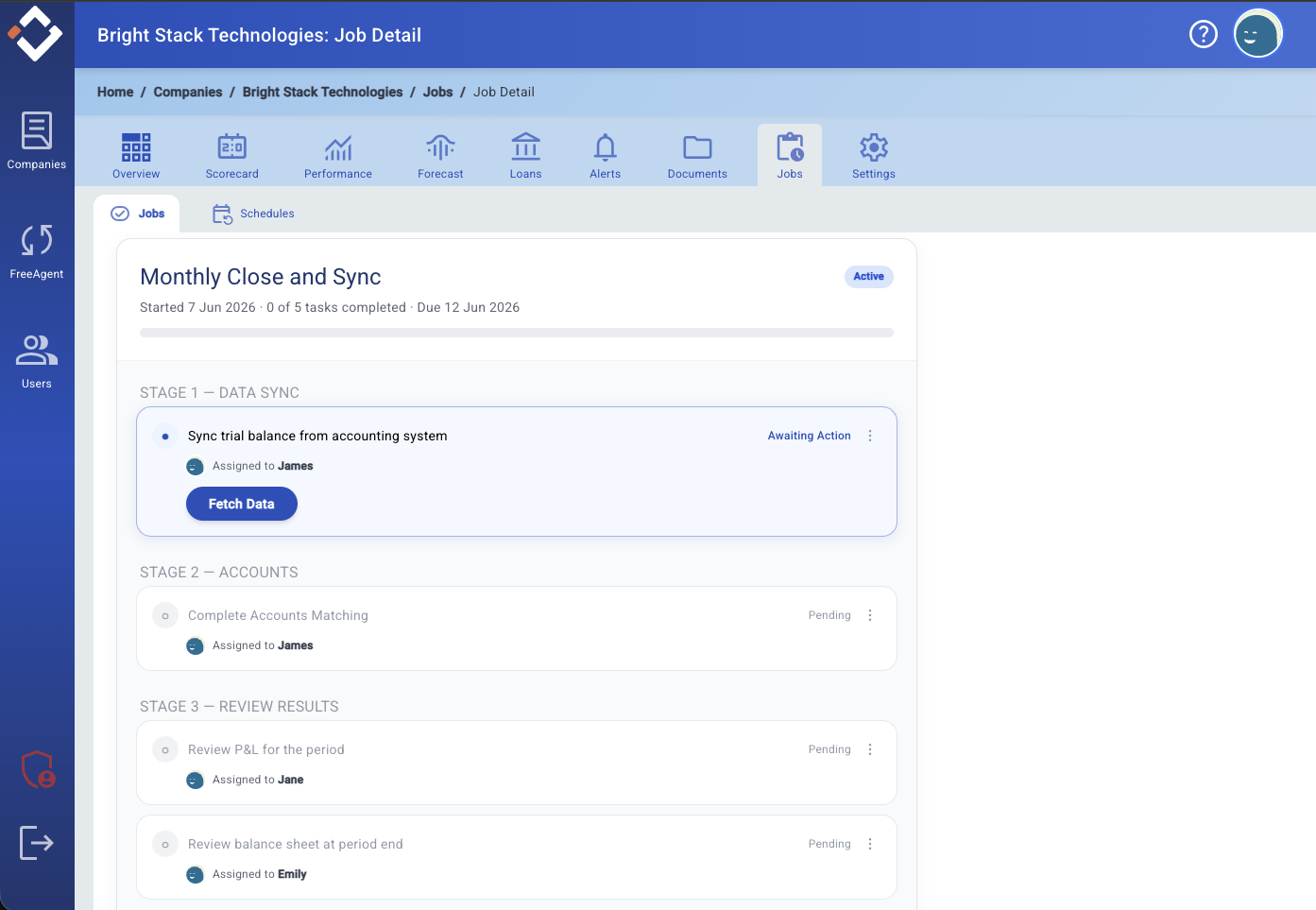Click the Stage 3 — Review Results heading
The height and width of the screenshot is (910, 1316).
[239, 707]
